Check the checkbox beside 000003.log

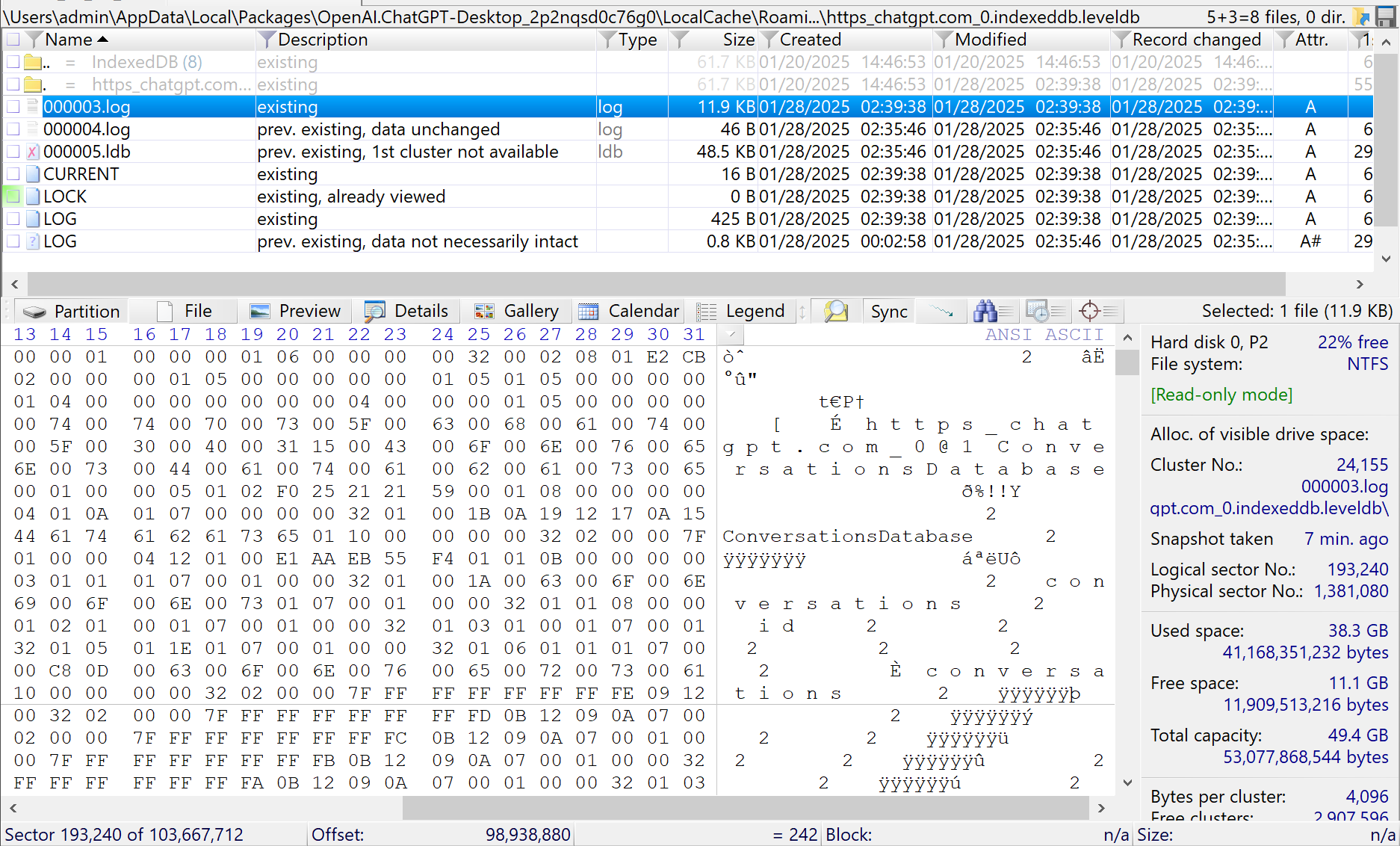[12, 107]
